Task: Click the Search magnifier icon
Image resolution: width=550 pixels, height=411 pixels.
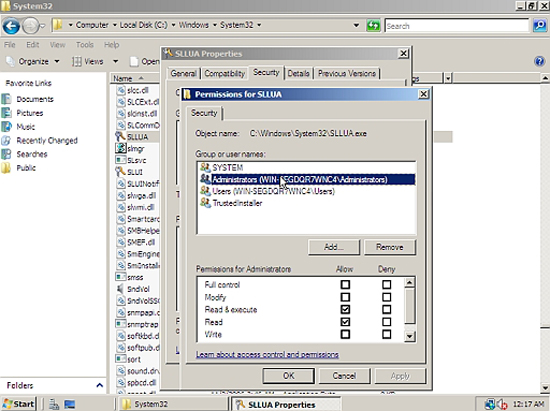Action: (539, 26)
